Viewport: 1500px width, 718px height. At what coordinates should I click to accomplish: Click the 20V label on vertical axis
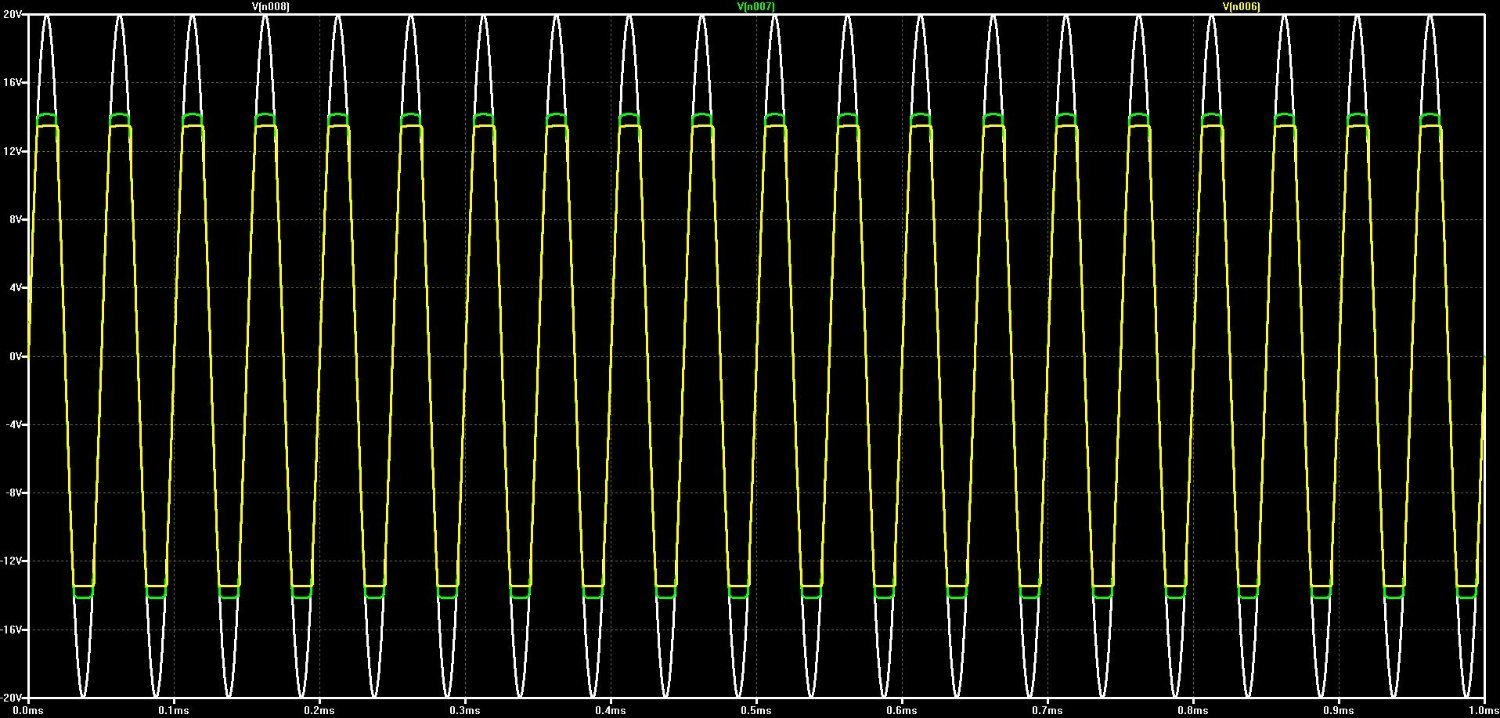pyautogui.click(x=12, y=17)
